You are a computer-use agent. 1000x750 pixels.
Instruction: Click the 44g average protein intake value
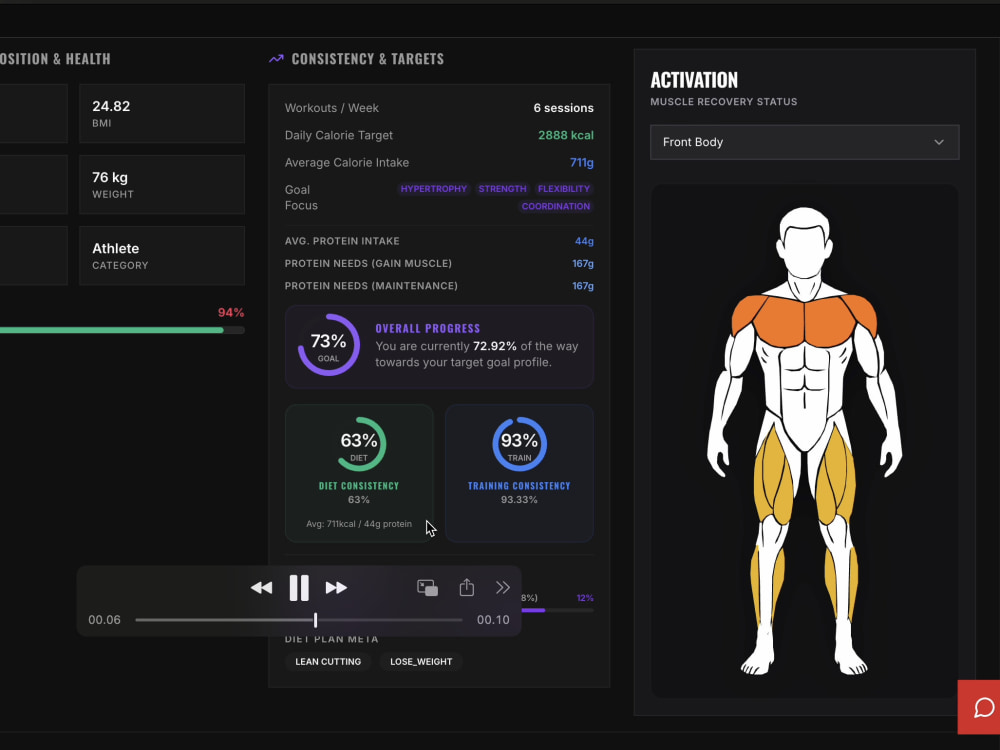click(x=584, y=241)
